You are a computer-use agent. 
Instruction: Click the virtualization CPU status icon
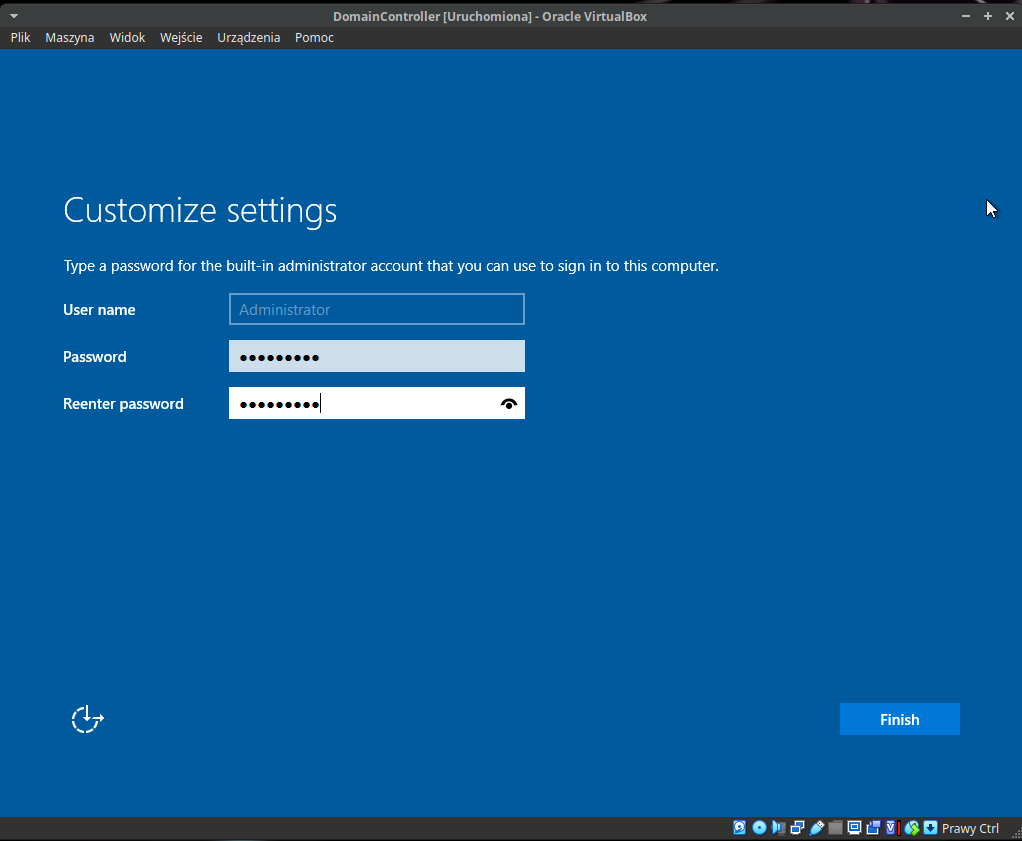(893, 827)
